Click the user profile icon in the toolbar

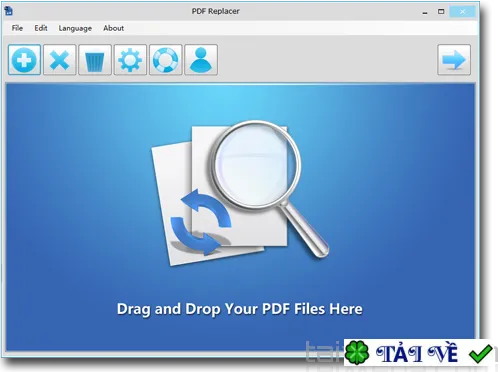(201, 60)
